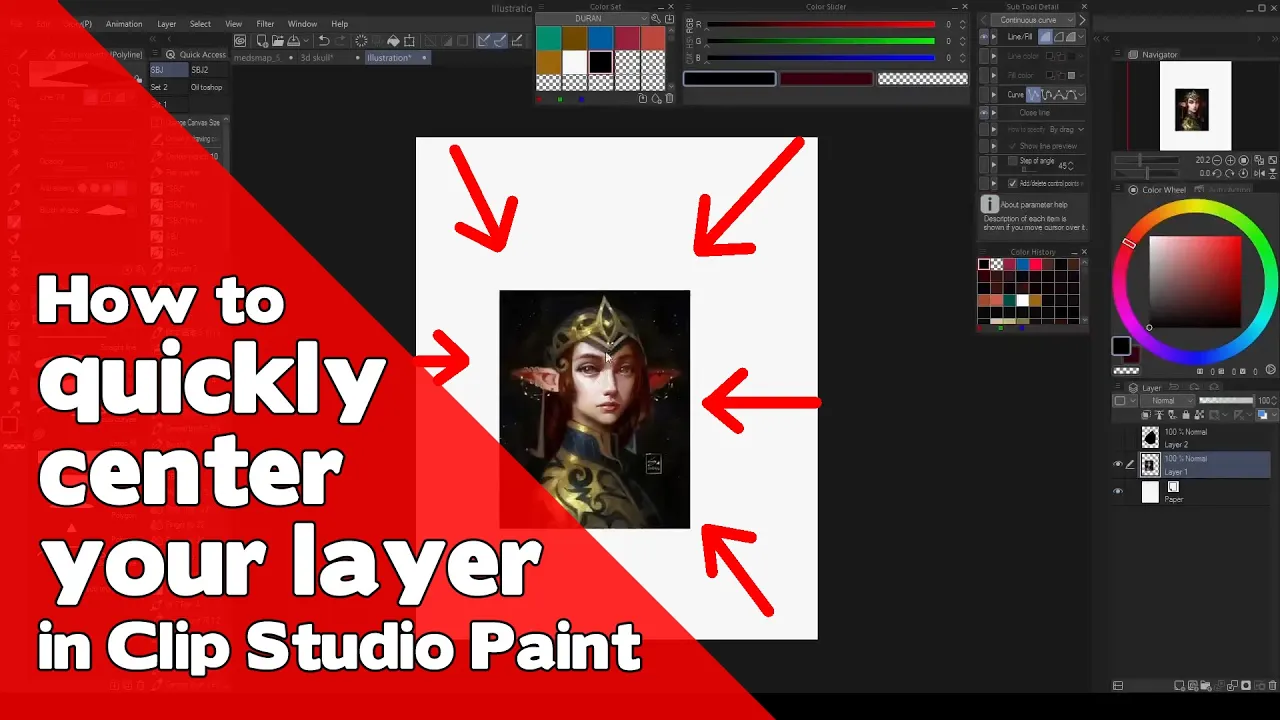Toggle eye icon for Line/Fill parameter
The width and height of the screenshot is (1280, 720).
983,37
